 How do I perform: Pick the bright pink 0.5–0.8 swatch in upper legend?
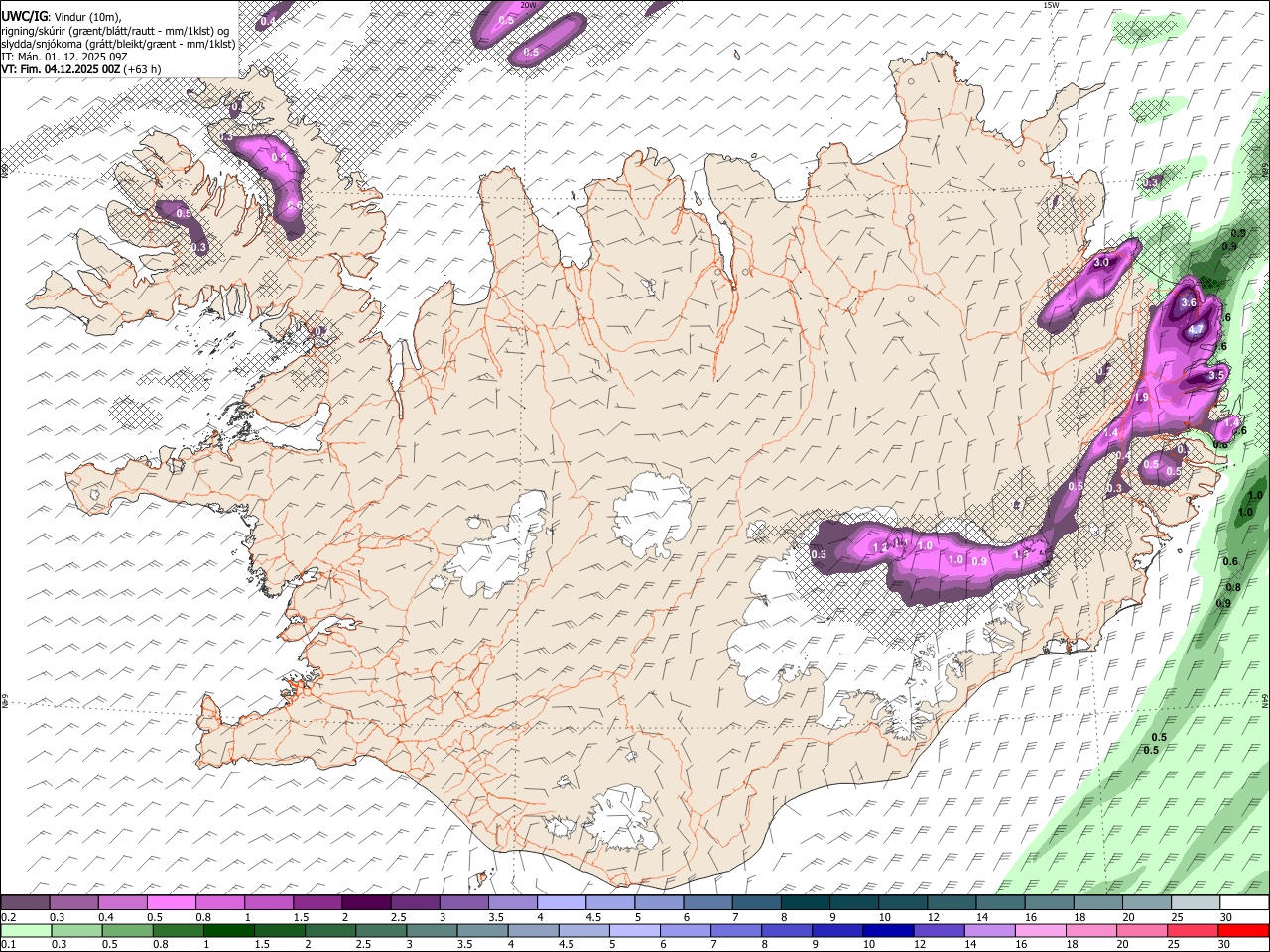click(172, 902)
